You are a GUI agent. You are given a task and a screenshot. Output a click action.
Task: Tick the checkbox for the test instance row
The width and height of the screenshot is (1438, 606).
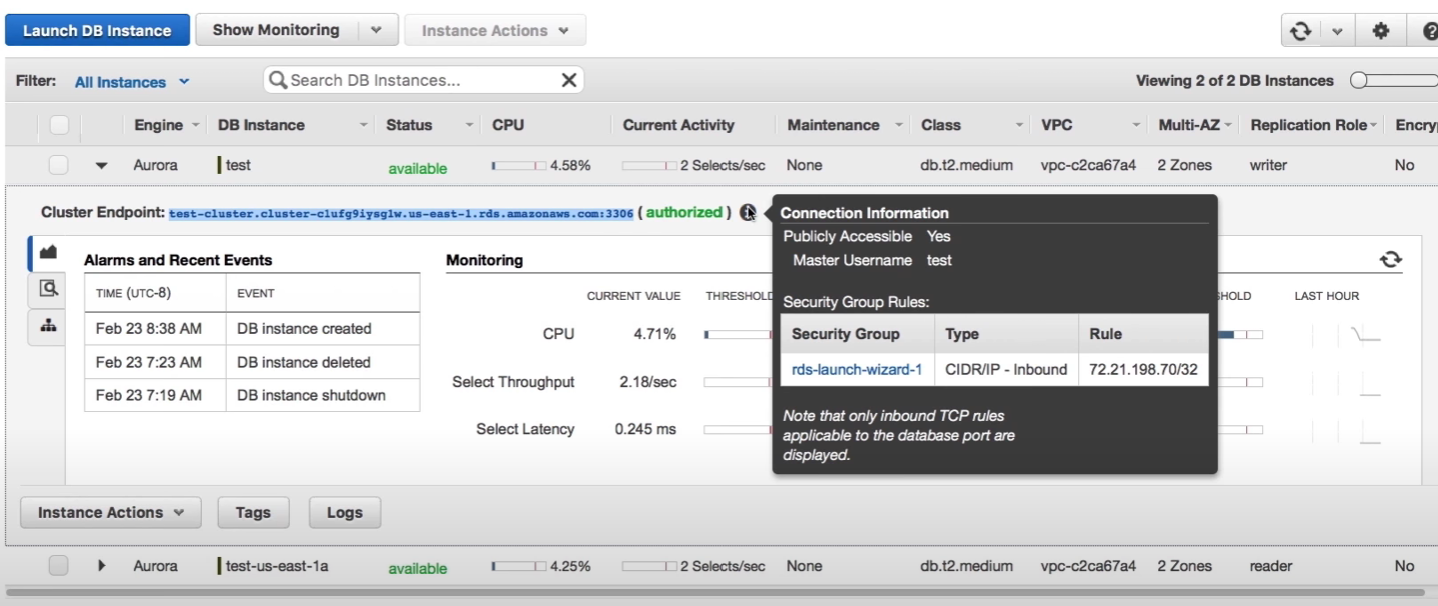pos(58,165)
